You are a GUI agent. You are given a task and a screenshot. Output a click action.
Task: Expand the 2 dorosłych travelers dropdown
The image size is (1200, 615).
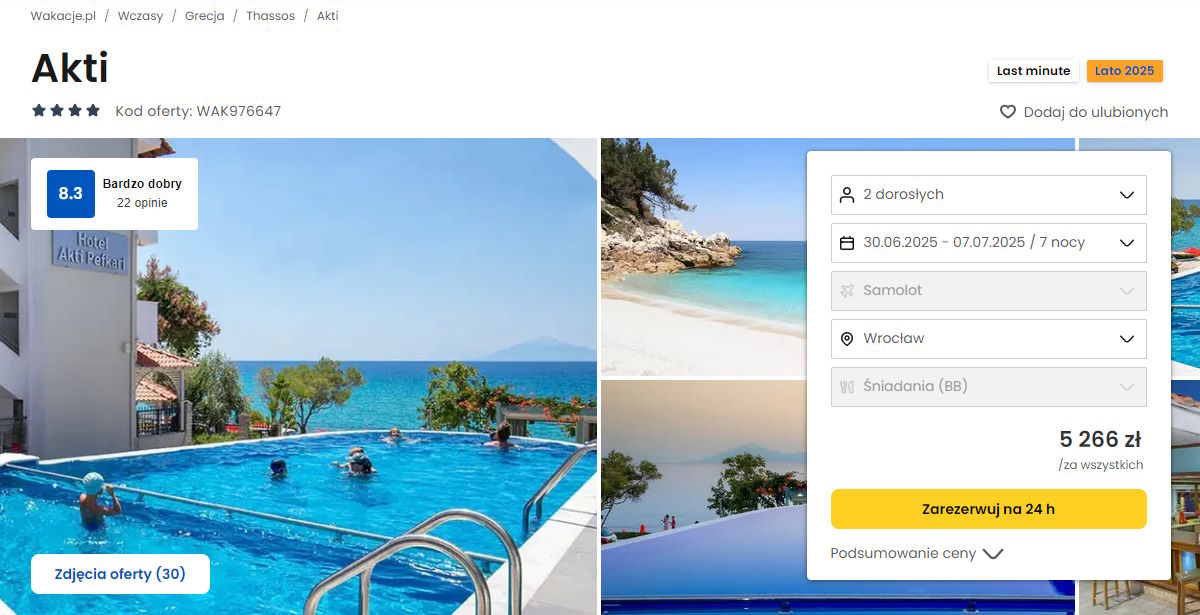click(x=989, y=194)
